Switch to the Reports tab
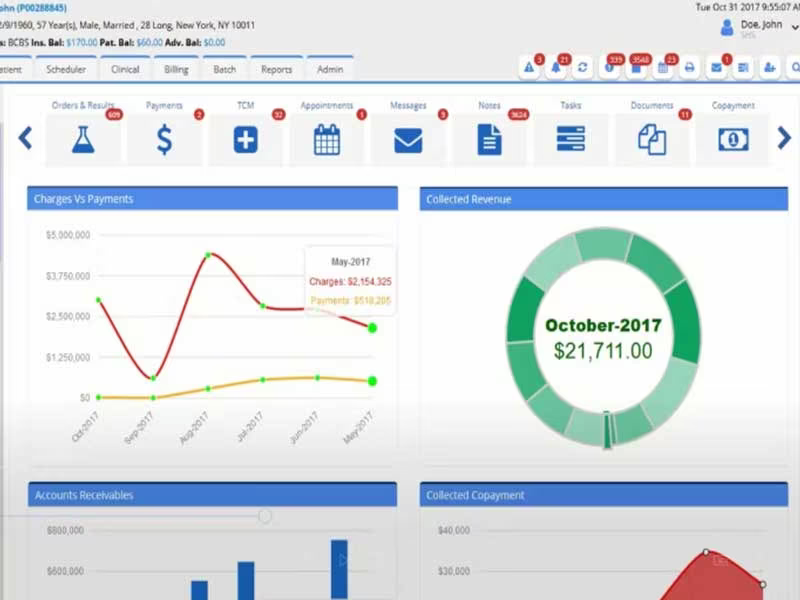 click(277, 69)
